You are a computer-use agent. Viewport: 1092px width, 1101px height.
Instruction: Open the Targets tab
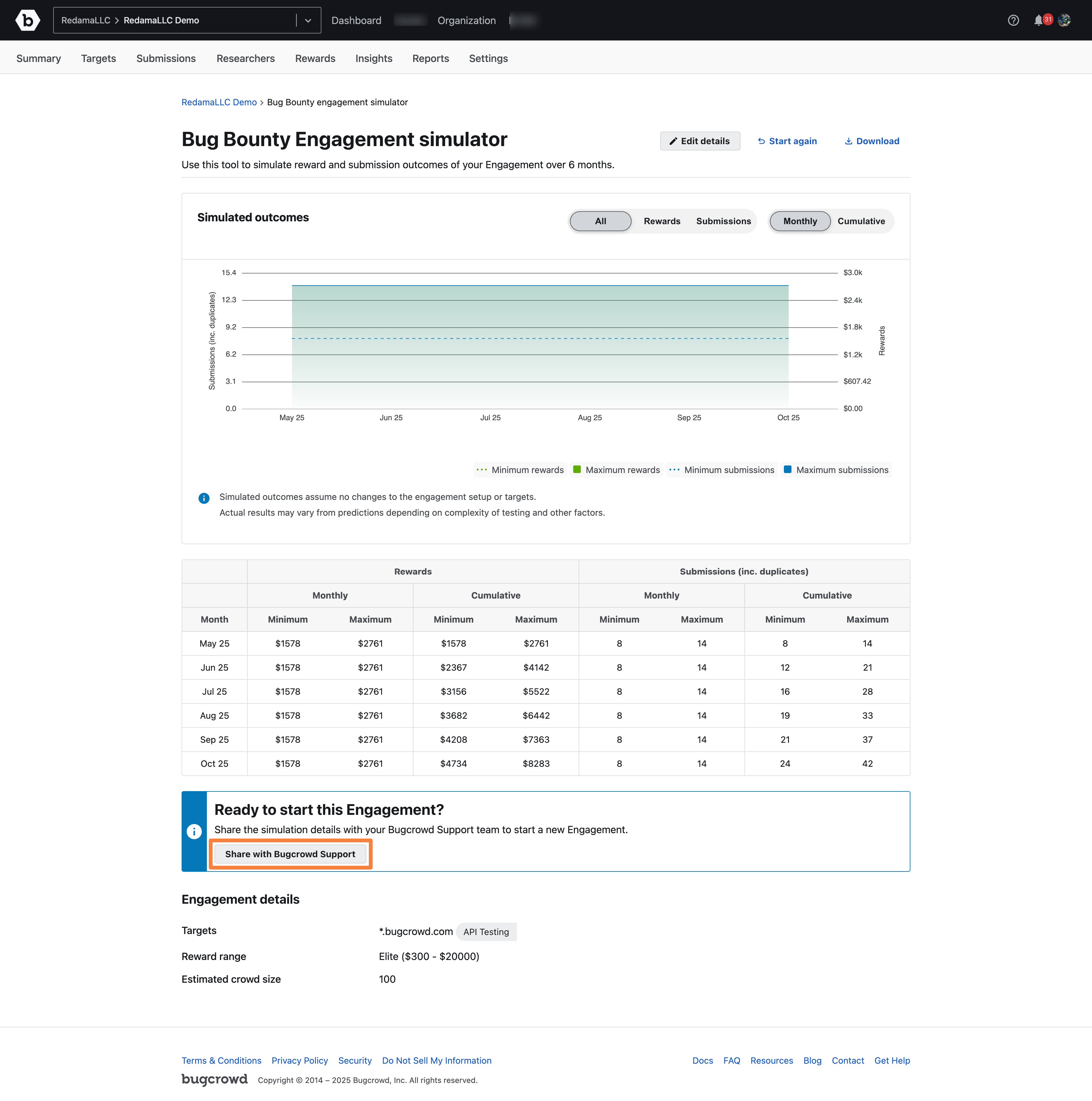[x=99, y=58]
